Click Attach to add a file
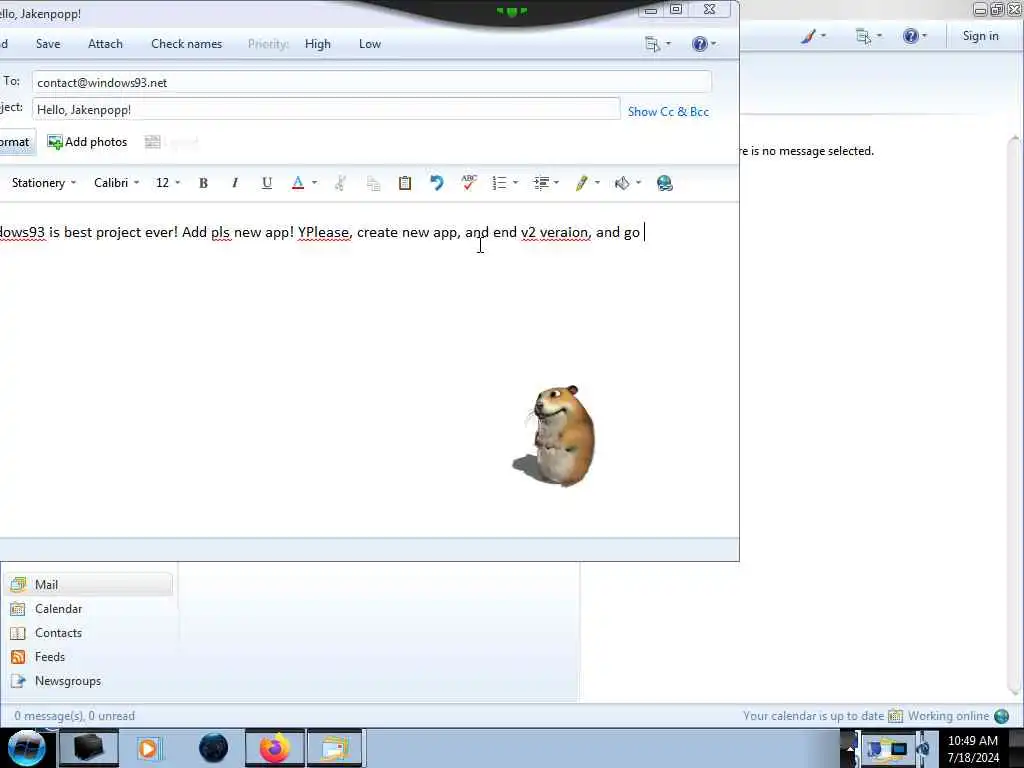Screen dimensions: 1024x768 pyautogui.click(x=105, y=44)
